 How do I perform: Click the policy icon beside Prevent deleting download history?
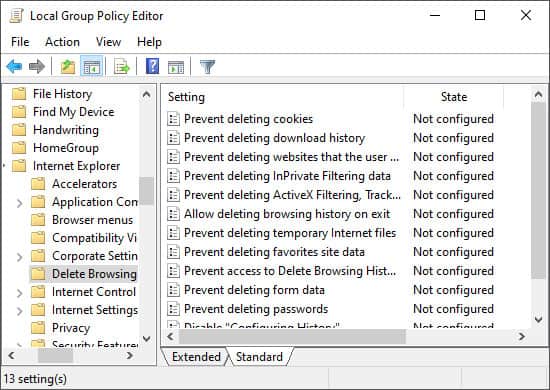pos(173,138)
